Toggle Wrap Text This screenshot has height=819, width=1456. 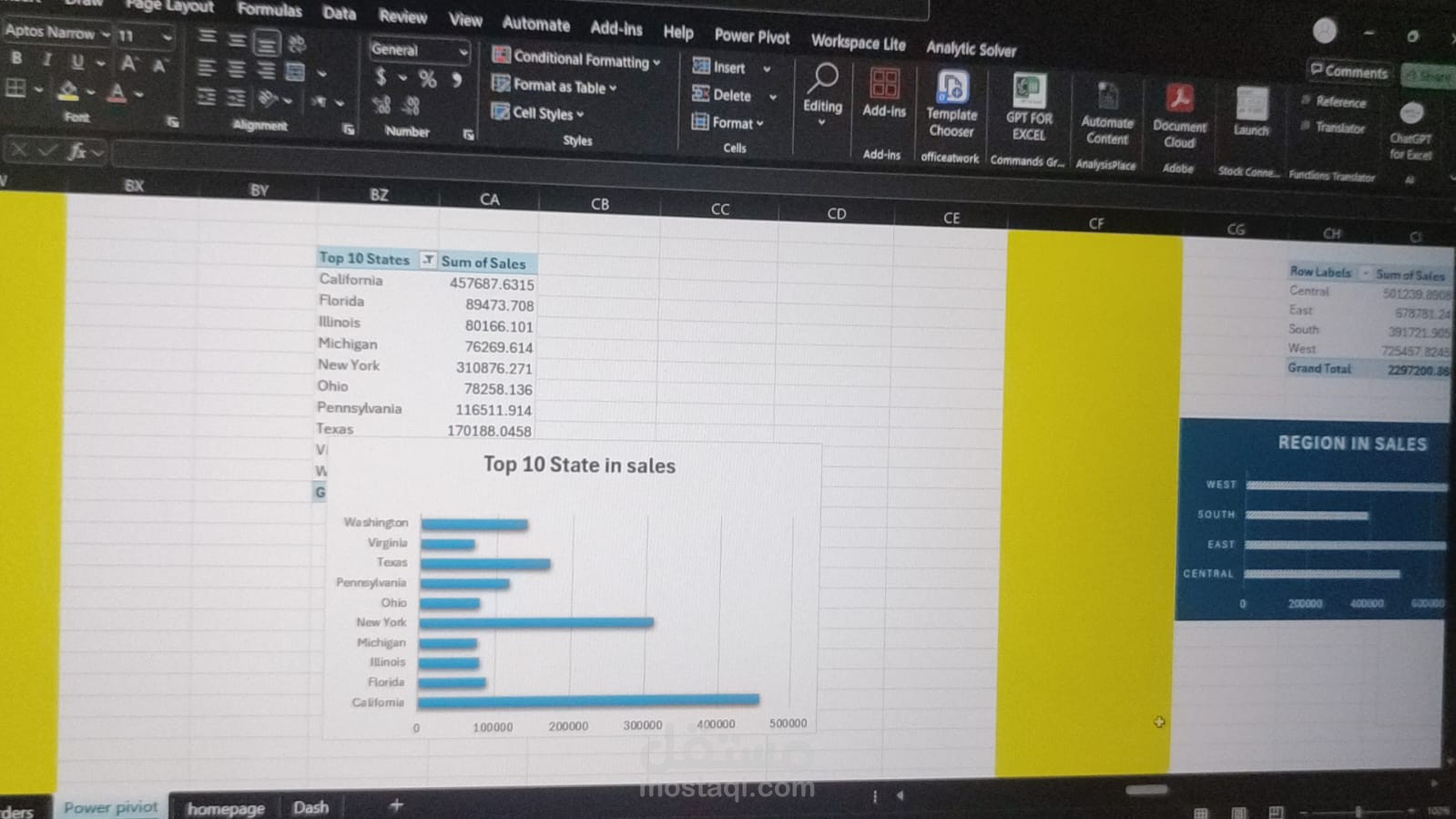297,44
